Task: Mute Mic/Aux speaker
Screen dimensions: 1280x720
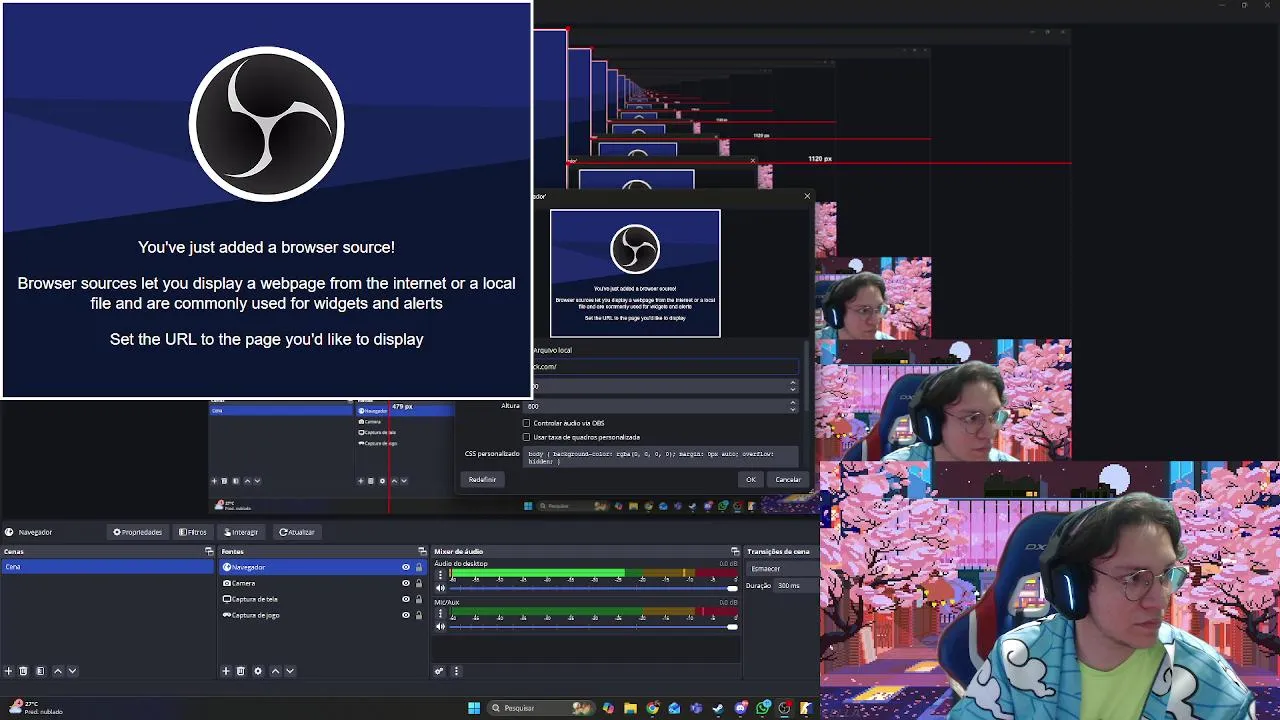Action: point(440,627)
